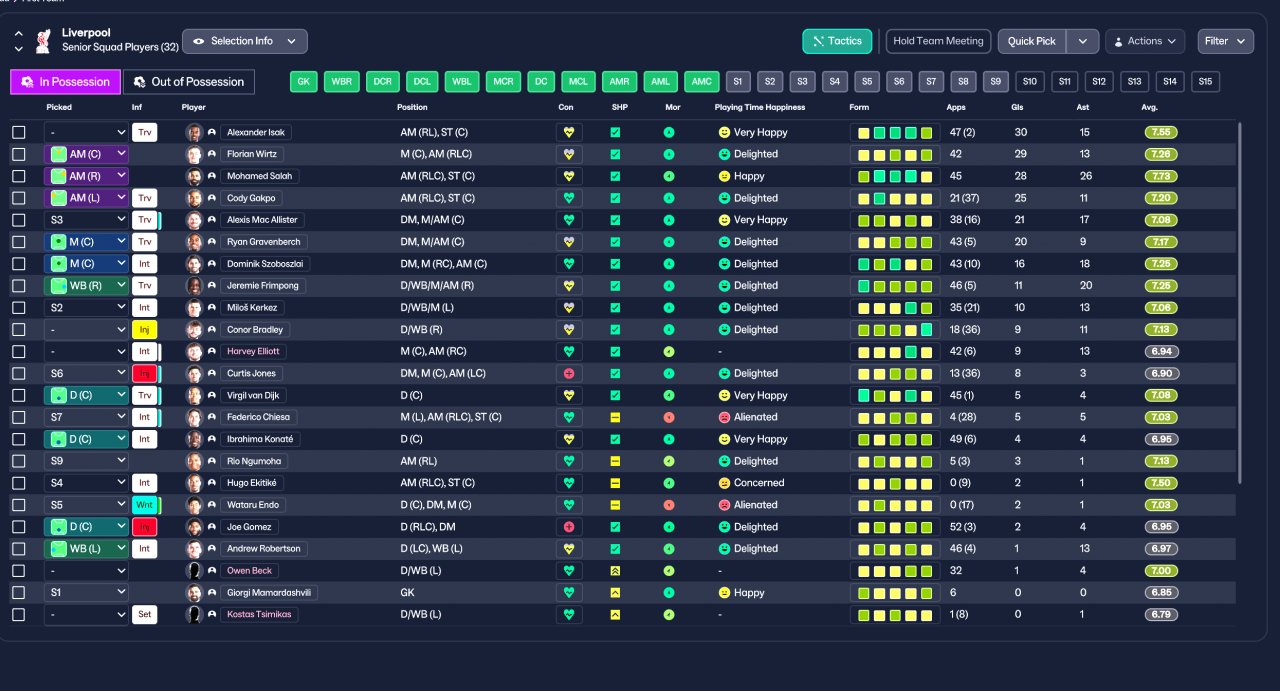Click Alexander Isak's Trv status icon

tap(144, 132)
